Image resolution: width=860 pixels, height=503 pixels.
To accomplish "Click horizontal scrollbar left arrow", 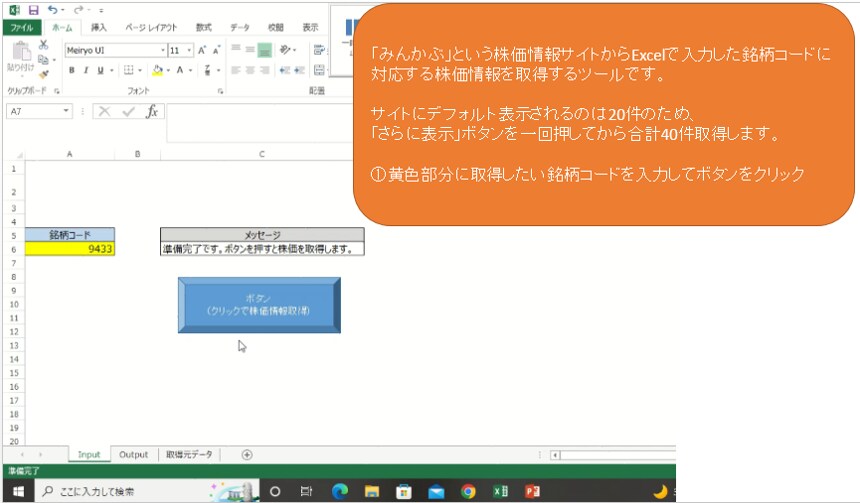I will coord(555,455).
